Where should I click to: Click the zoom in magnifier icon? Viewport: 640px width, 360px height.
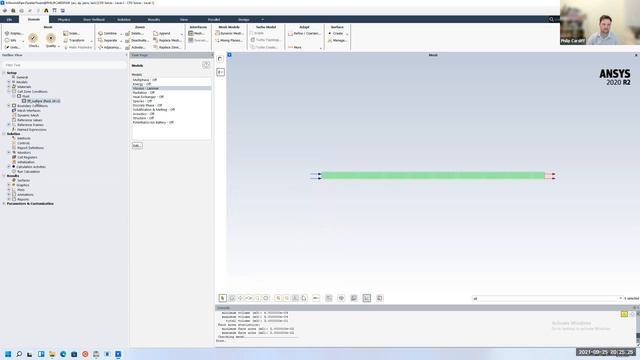click(278, 298)
